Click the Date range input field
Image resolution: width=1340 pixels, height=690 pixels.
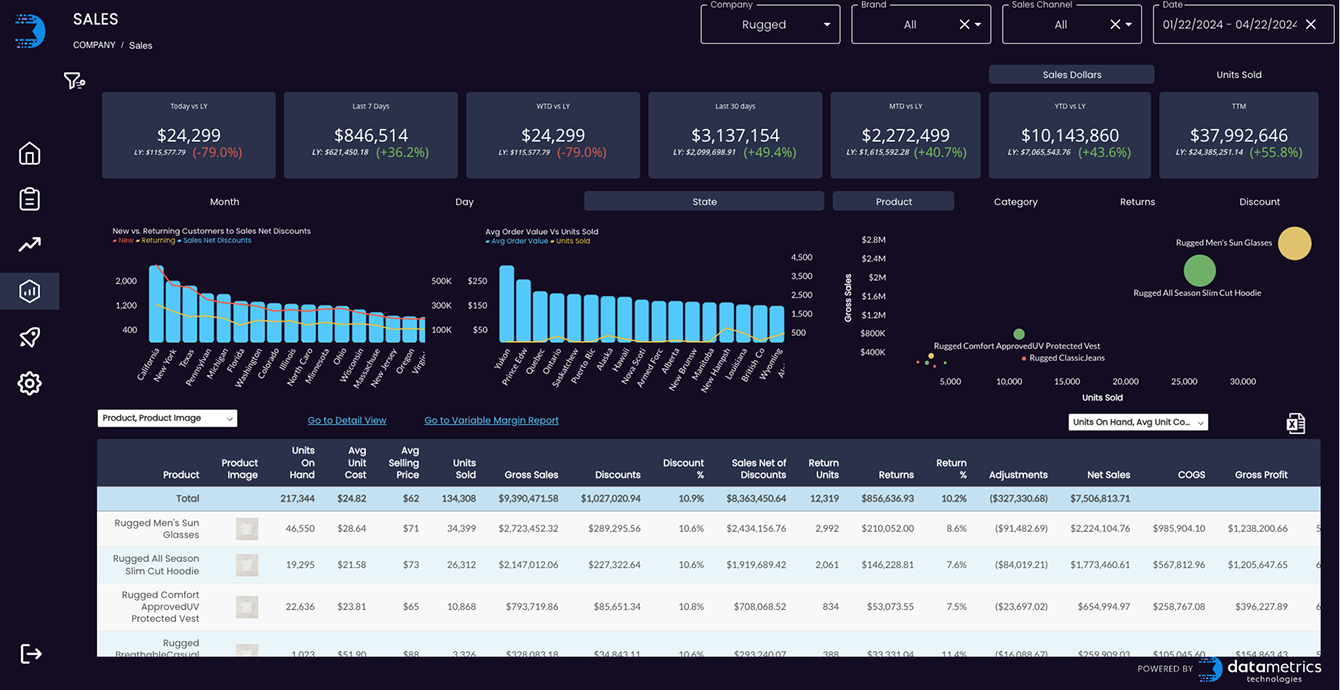coord(1243,25)
